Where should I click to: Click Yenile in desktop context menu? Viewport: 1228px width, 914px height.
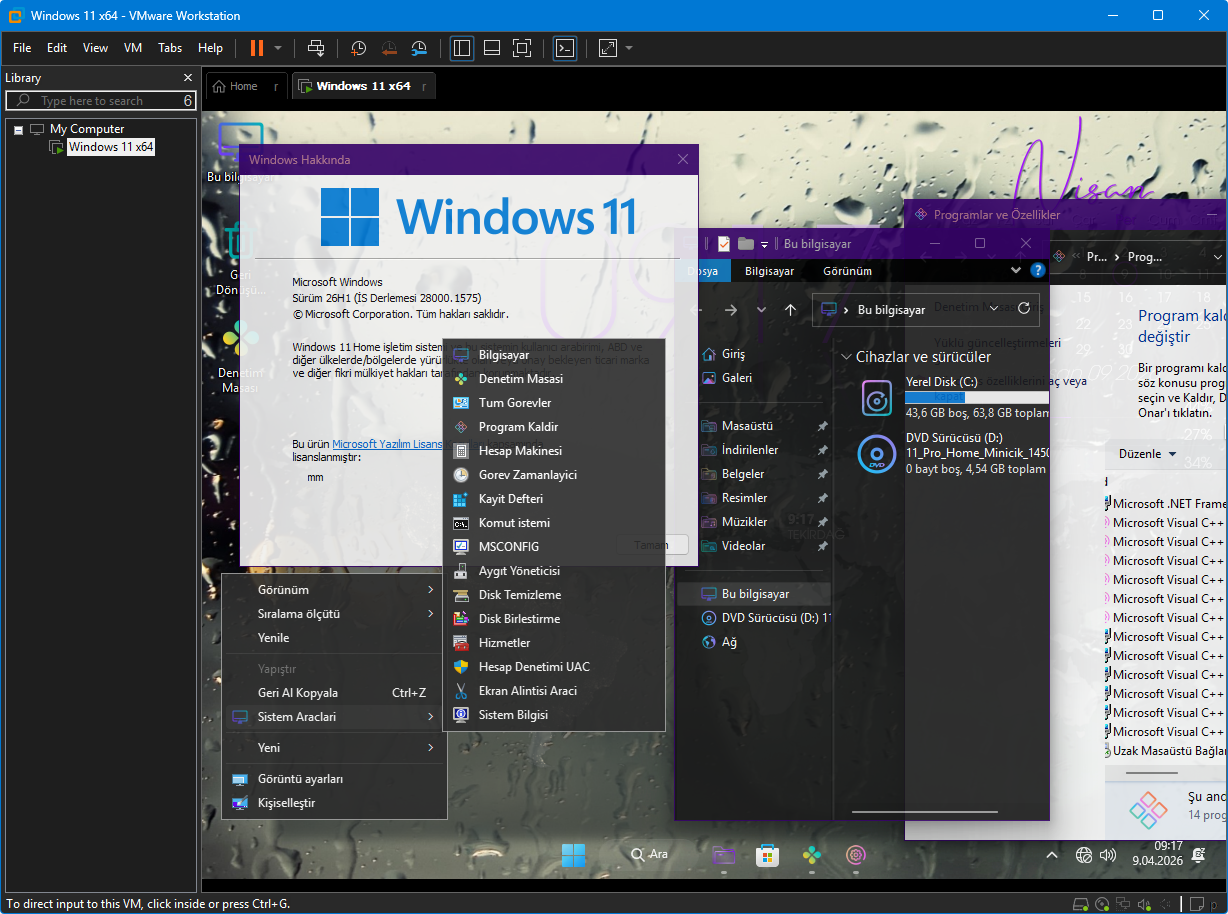332,638
